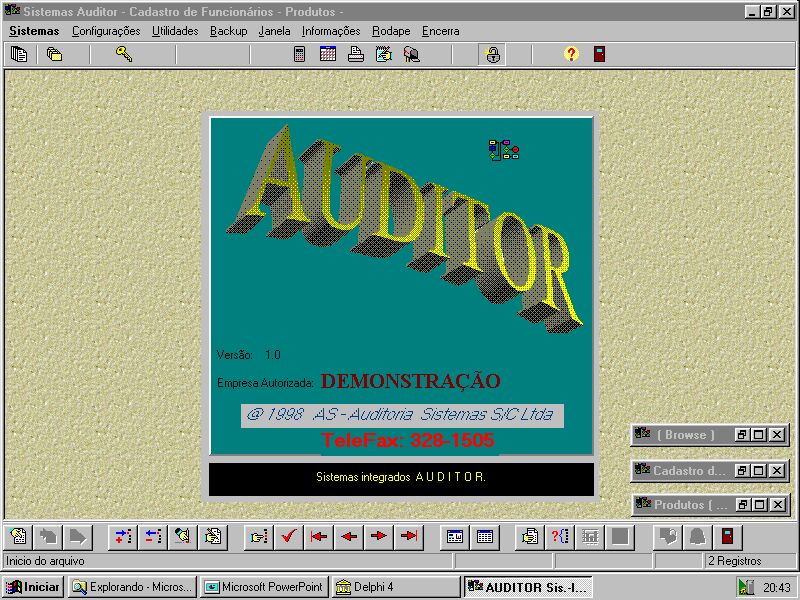Open the Backup menu
Screen dimensions: 800x600
tap(228, 31)
